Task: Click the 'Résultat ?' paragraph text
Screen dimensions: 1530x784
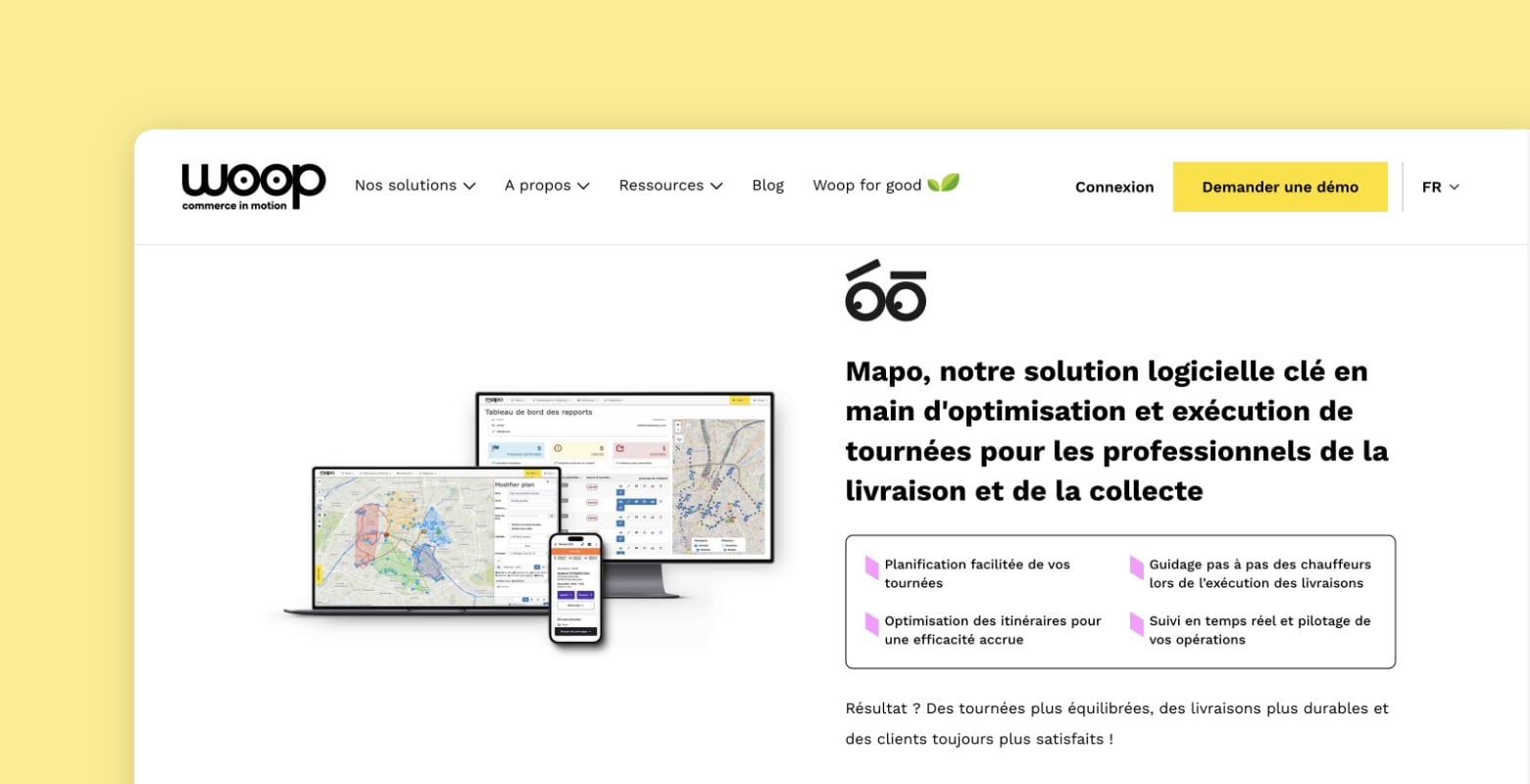Action: click(1116, 723)
